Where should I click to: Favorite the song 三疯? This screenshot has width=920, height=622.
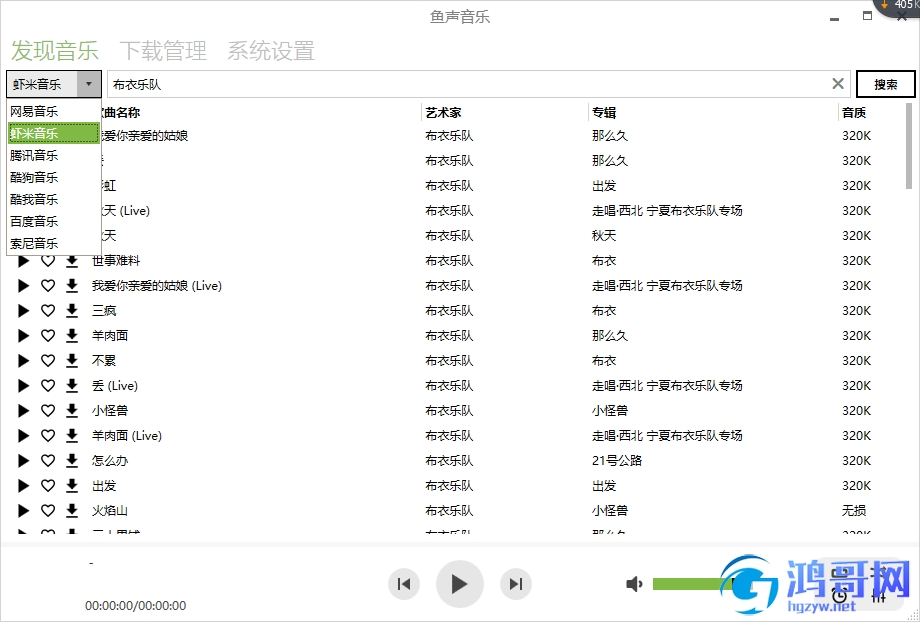[48, 311]
